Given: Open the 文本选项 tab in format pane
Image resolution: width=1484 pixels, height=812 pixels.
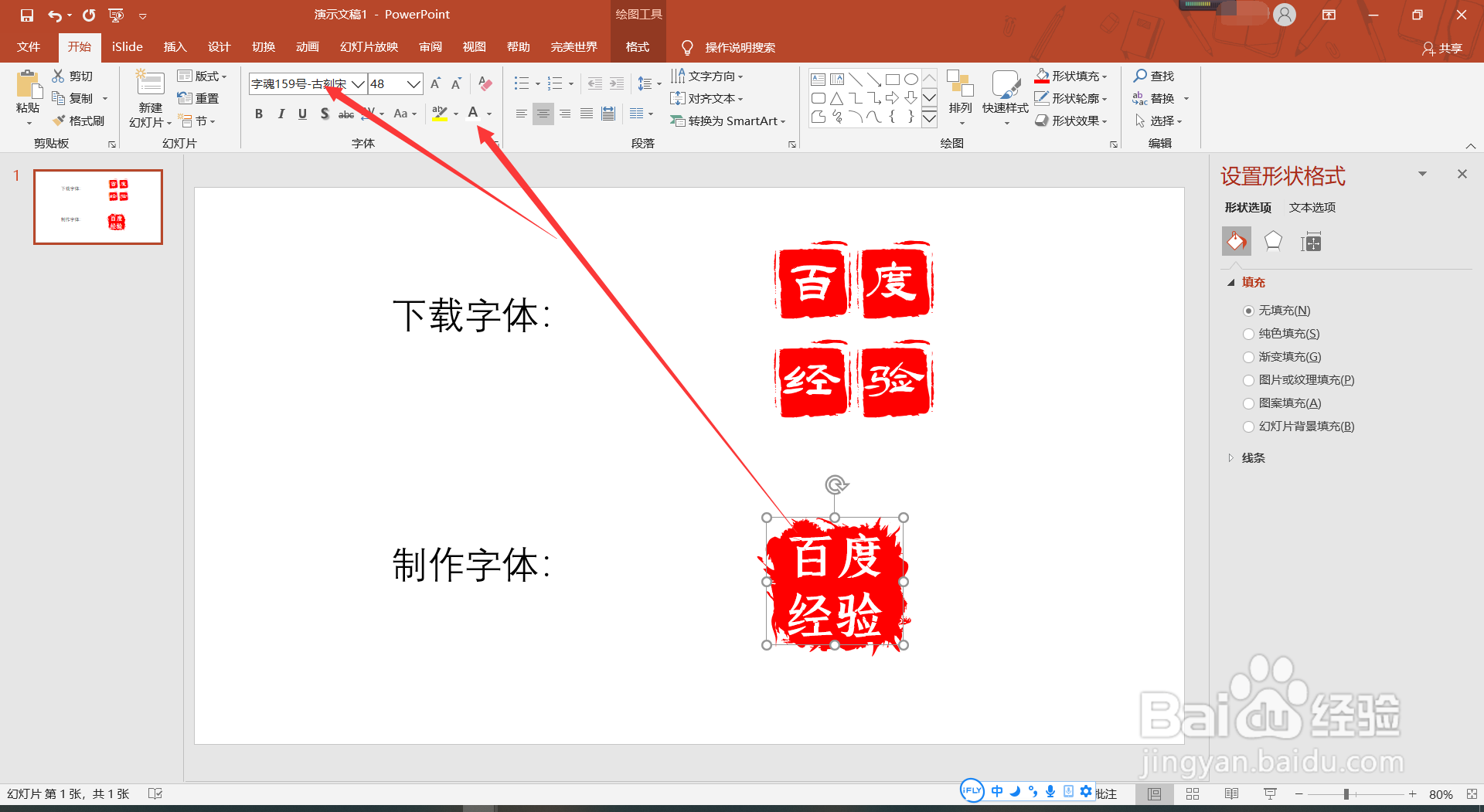Looking at the screenshot, I should pyautogui.click(x=1312, y=207).
